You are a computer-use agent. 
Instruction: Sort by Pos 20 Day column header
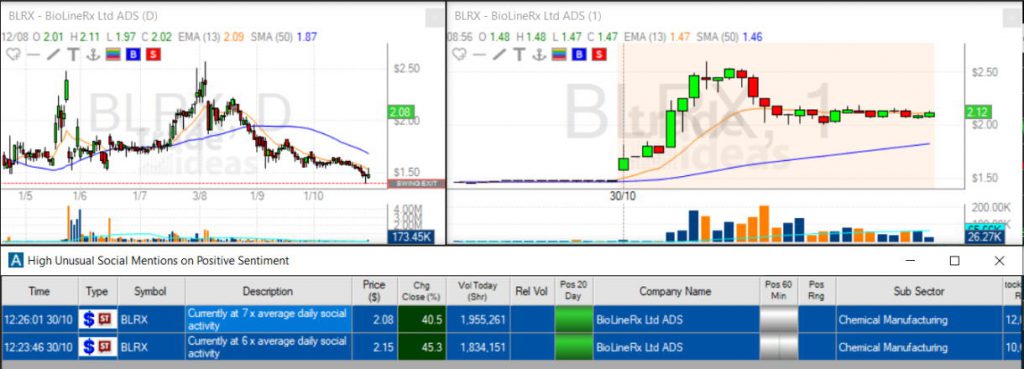click(x=573, y=291)
